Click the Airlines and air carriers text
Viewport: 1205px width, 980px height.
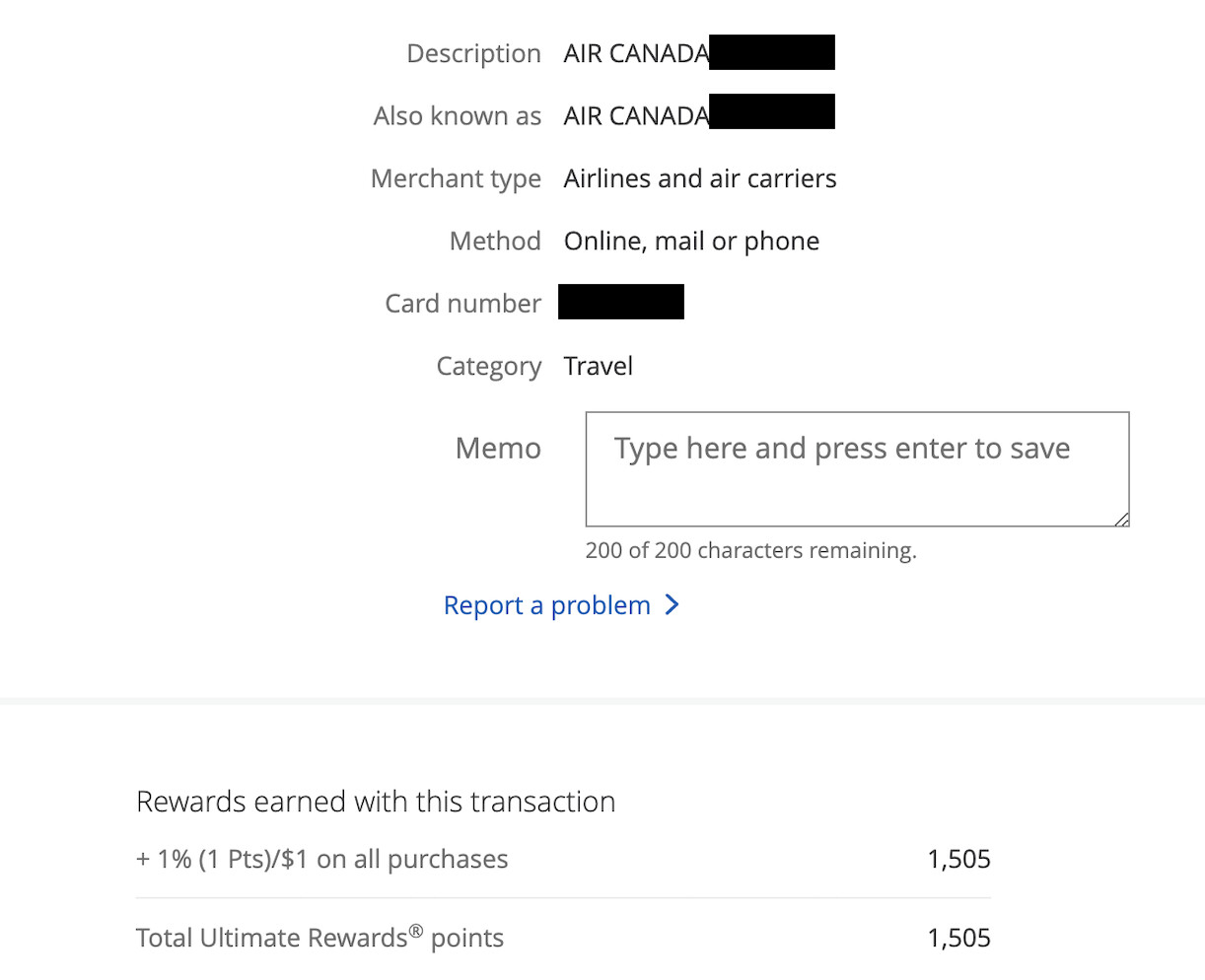[700, 178]
